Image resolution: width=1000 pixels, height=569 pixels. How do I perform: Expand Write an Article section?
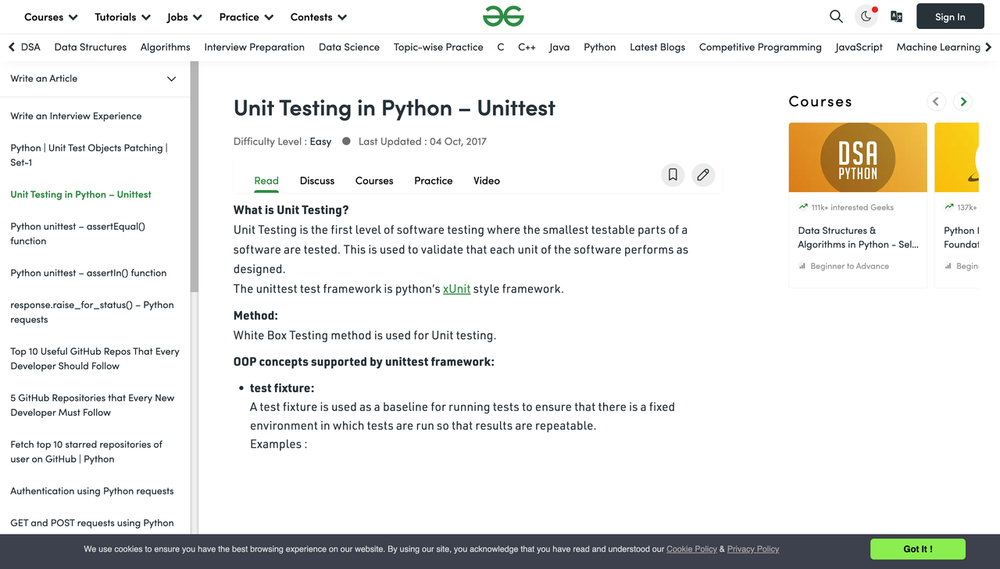tap(171, 79)
